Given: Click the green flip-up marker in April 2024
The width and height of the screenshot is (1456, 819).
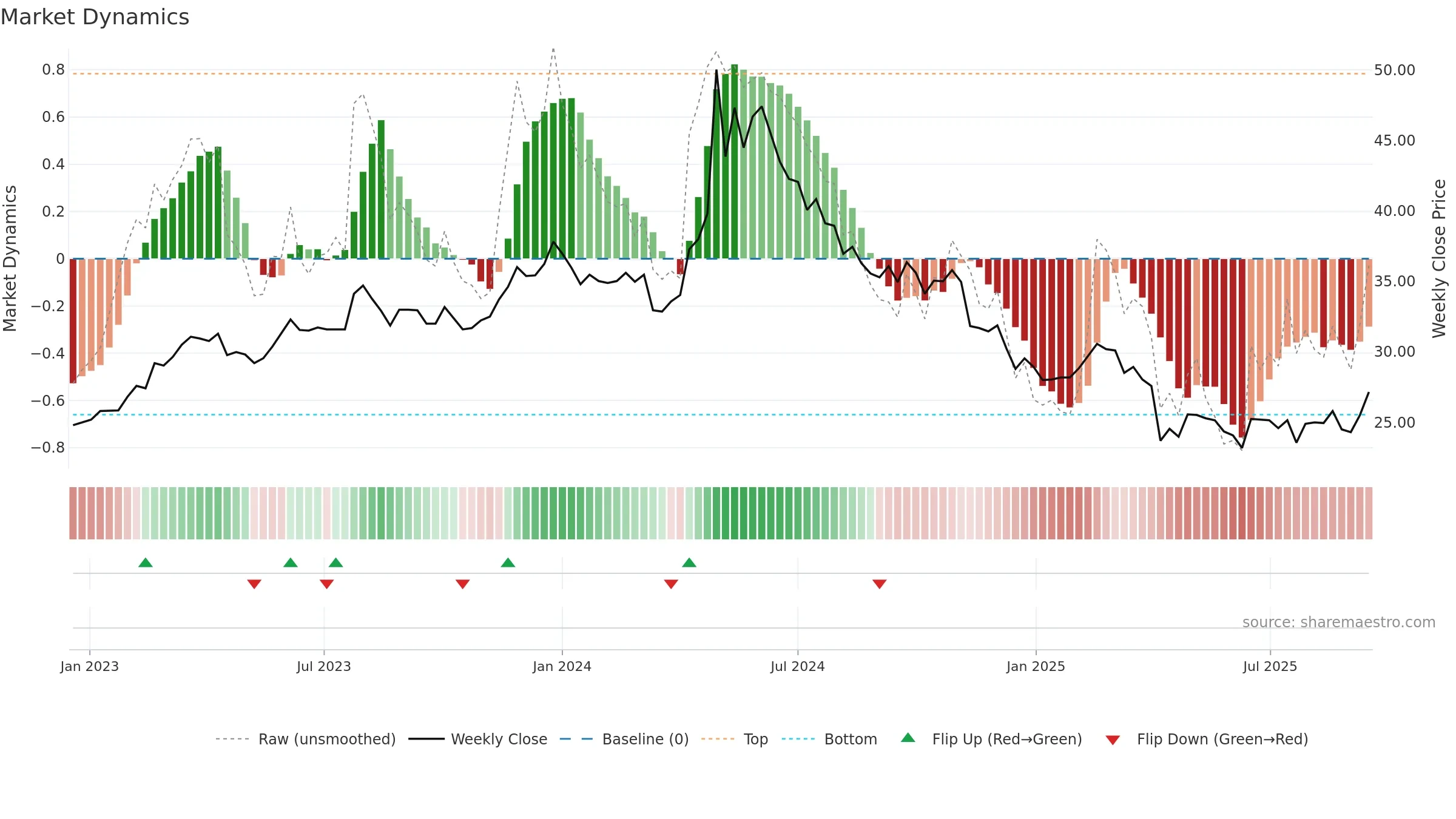Looking at the screenshot, I should click(689, 562).
